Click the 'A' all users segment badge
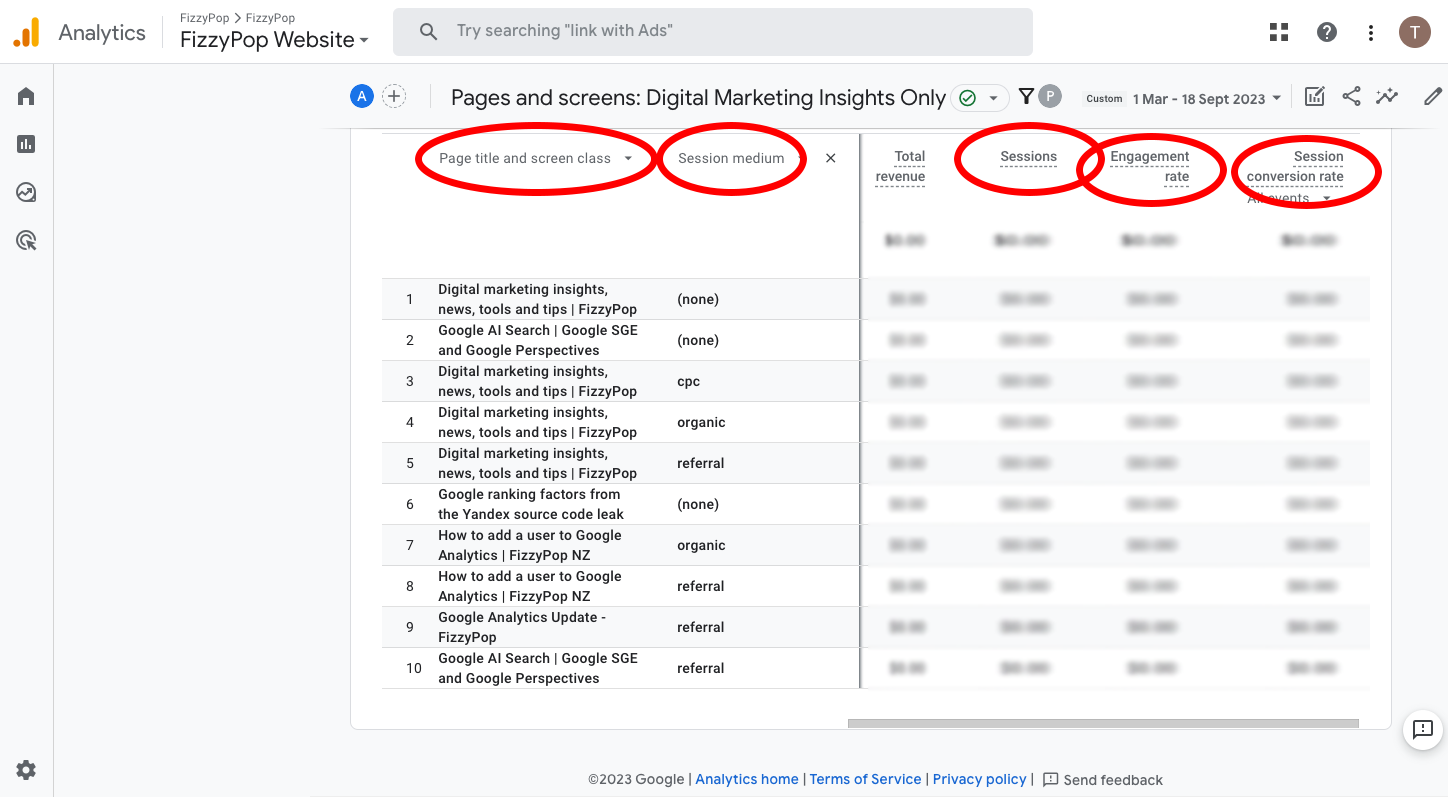 tap(361, 96)
